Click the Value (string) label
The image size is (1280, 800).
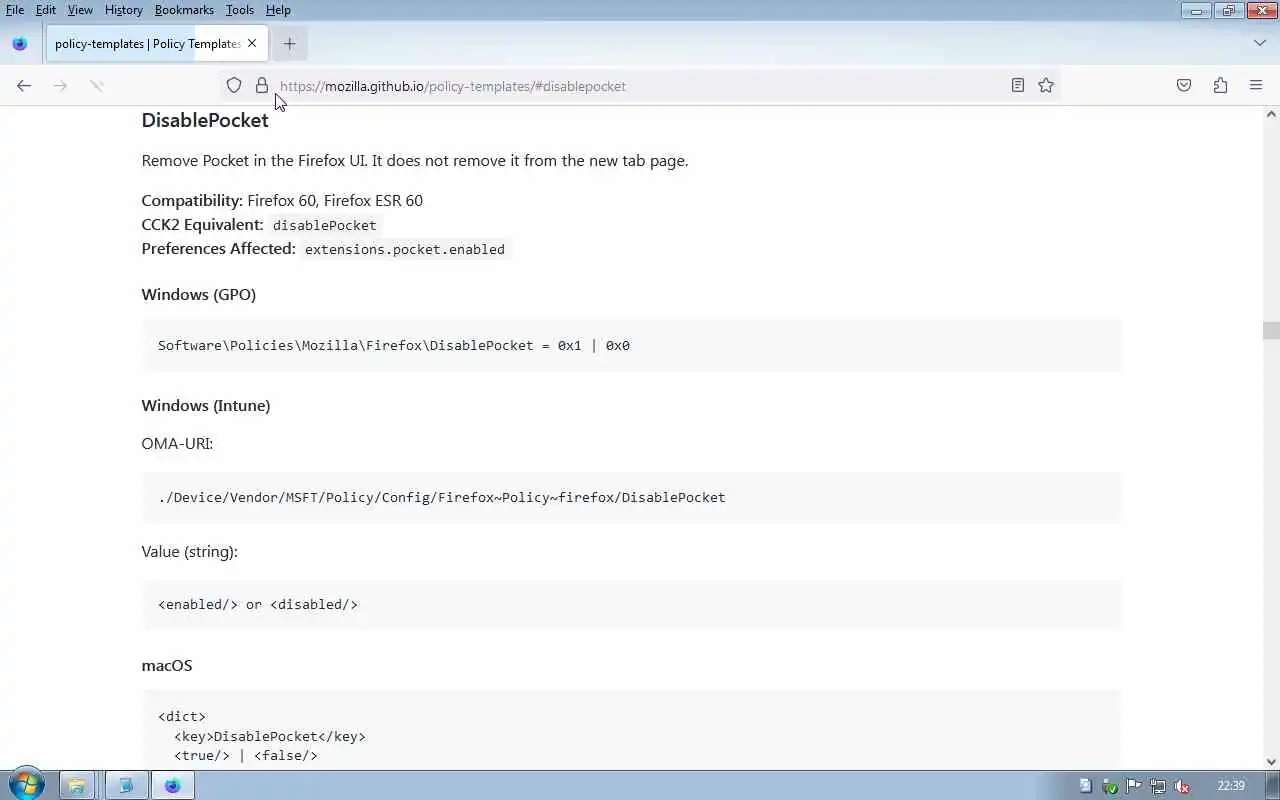[190, 552]
